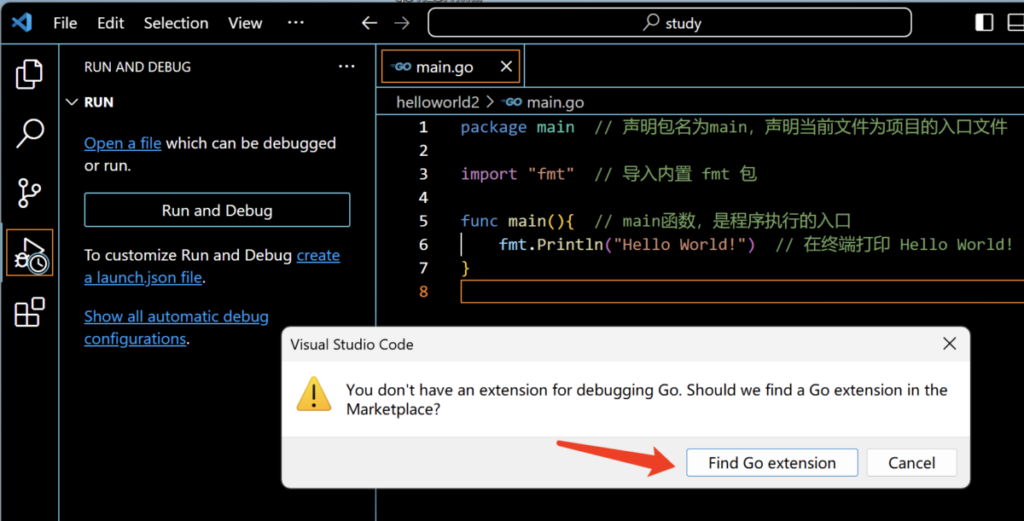Open the Extensions view in activity bar
The height and width of the screenshot is (521, 1024).
click(29, 312)
